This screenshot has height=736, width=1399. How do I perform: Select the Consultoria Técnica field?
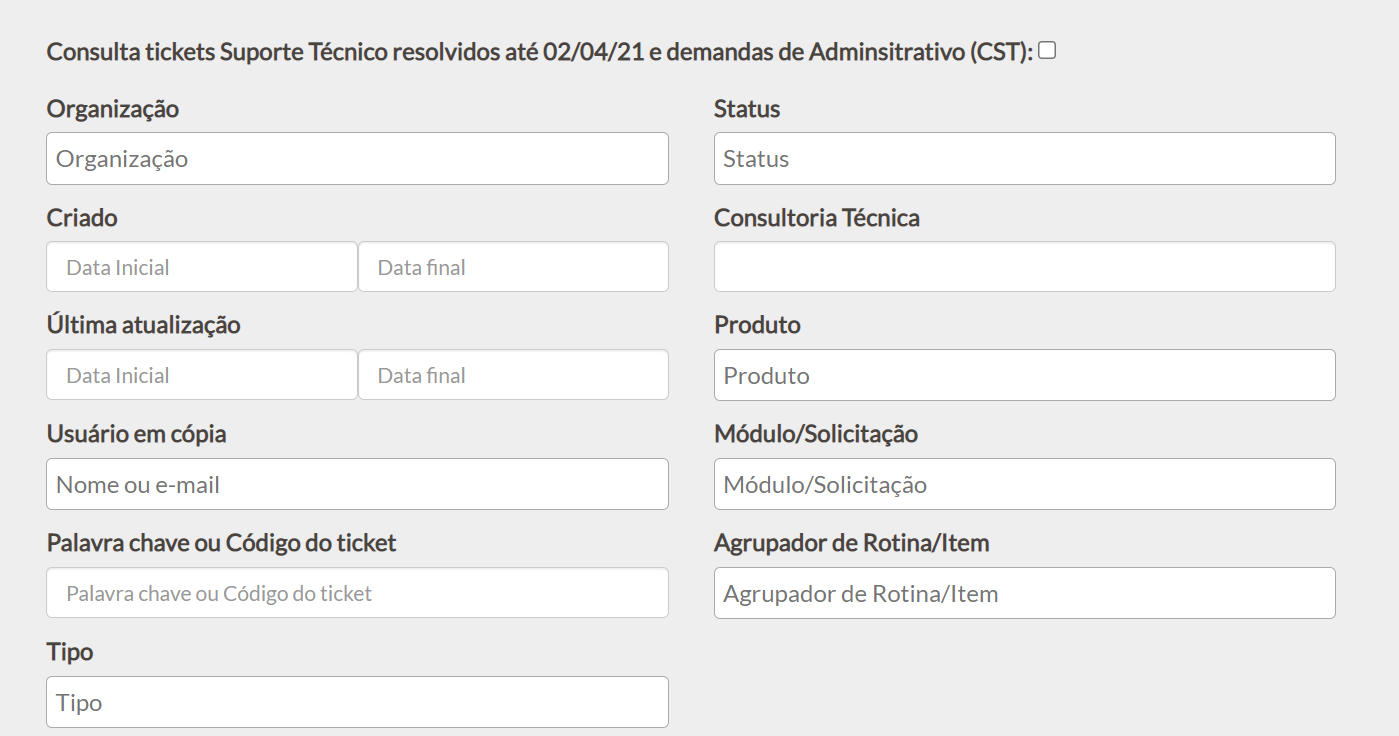tap(1023, 266)
